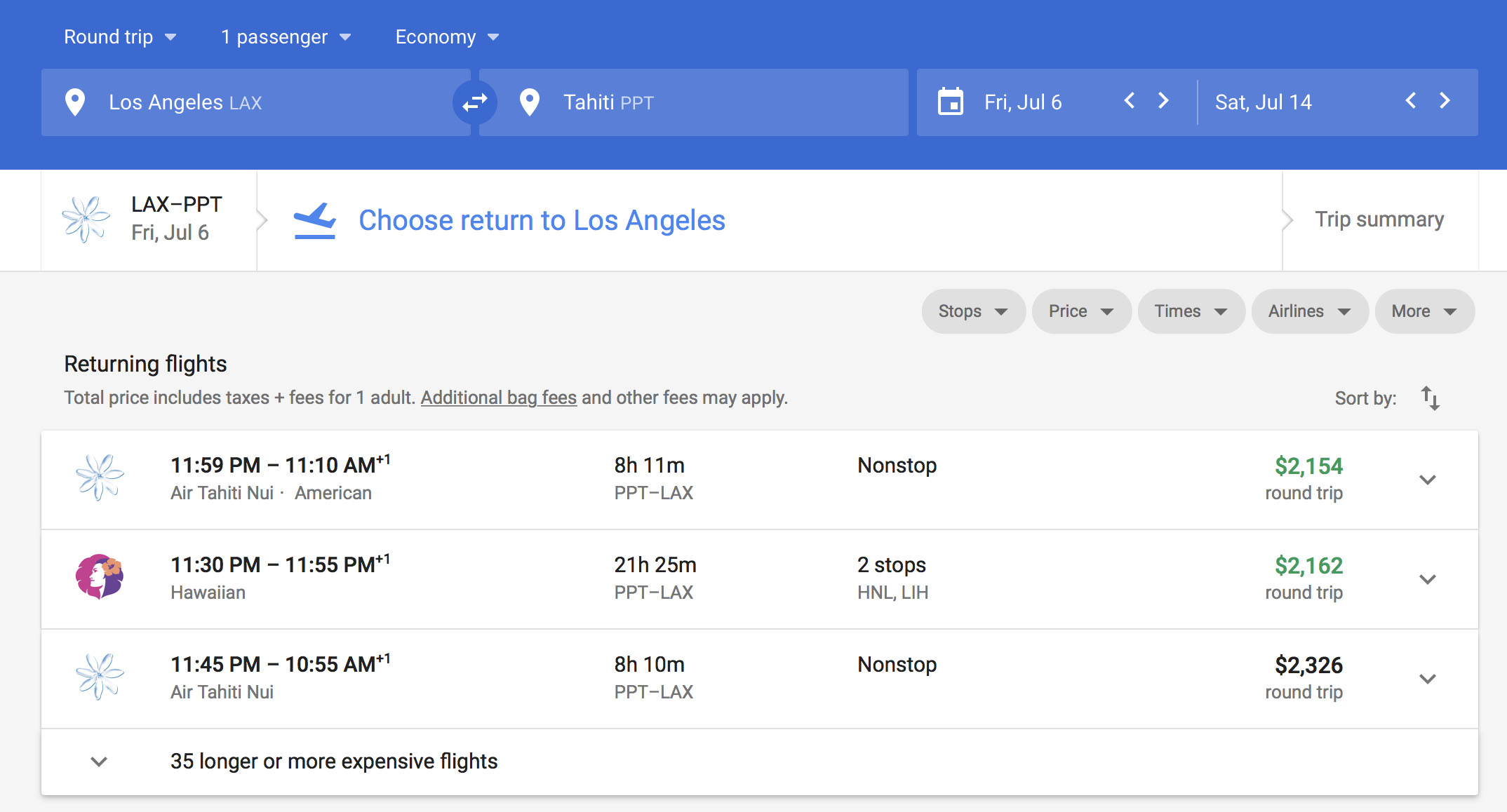Swap origin and destination airports
The height and width of the screenshot is (812, 1507).
tap(475, 102)
